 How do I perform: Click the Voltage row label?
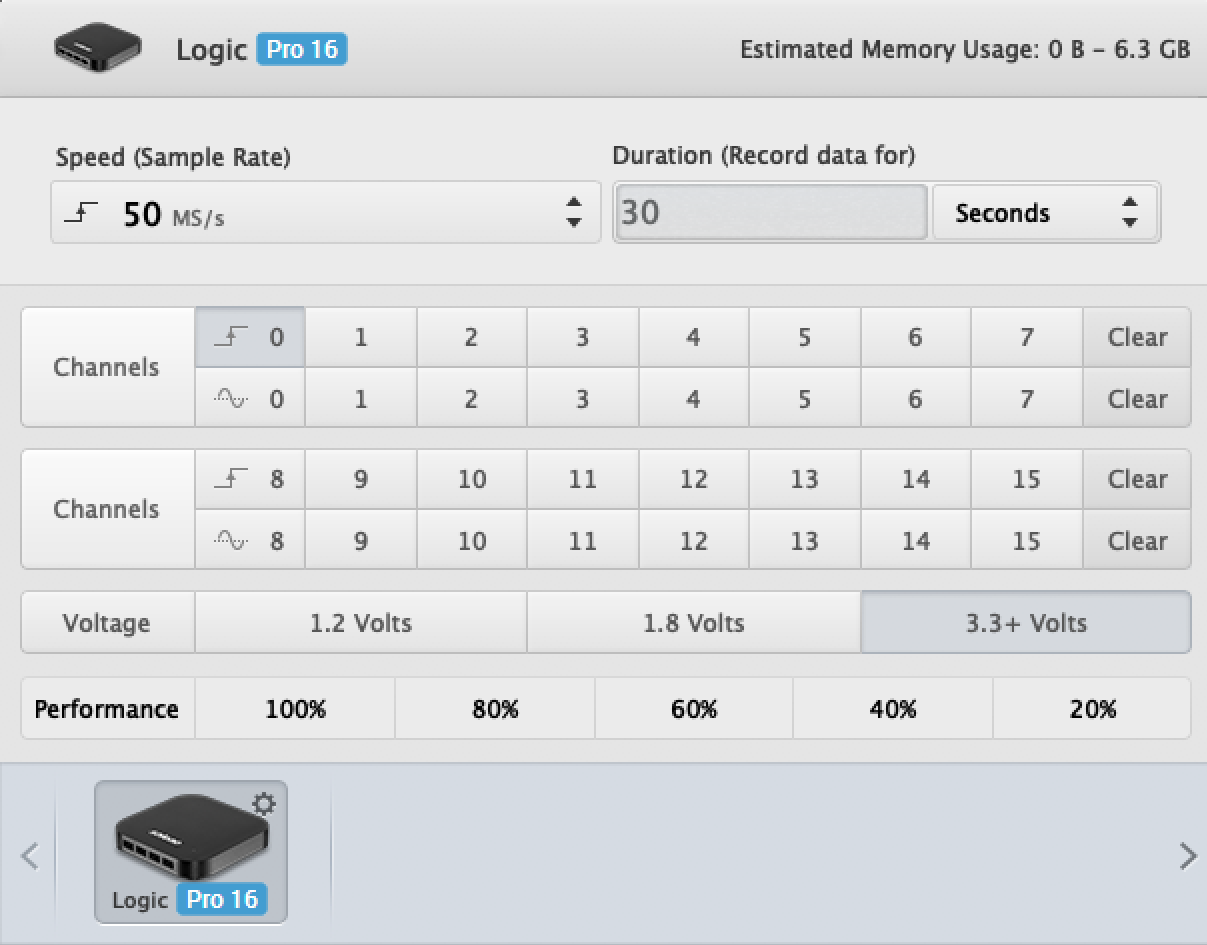click(107, 623)
